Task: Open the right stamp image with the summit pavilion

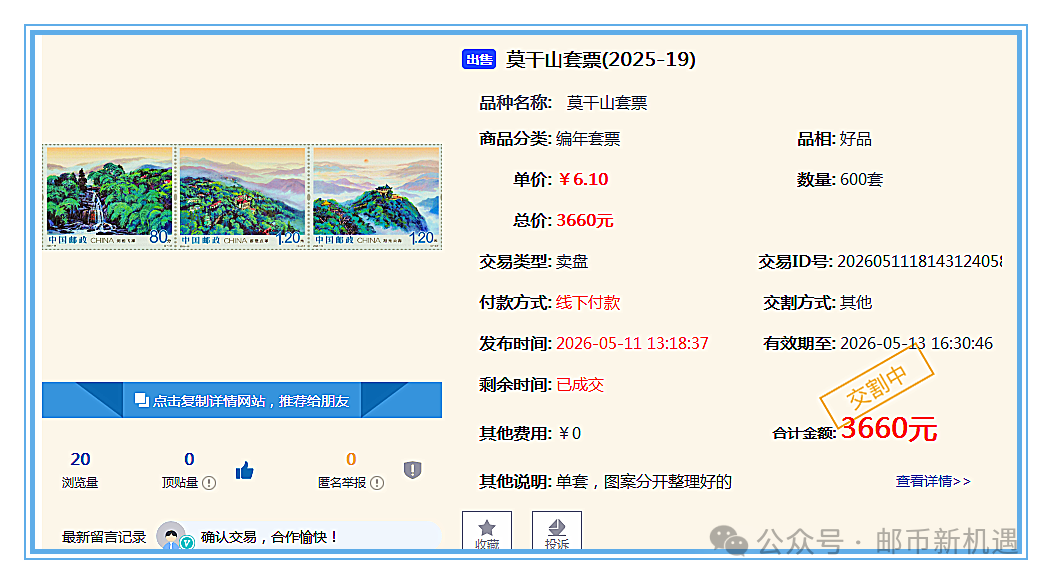Action: tap(376, 197)
